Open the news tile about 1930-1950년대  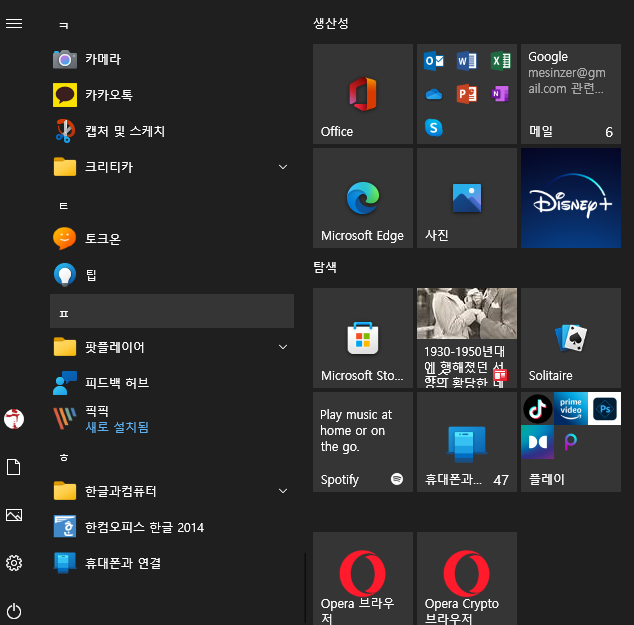click(x=467, y=338)
